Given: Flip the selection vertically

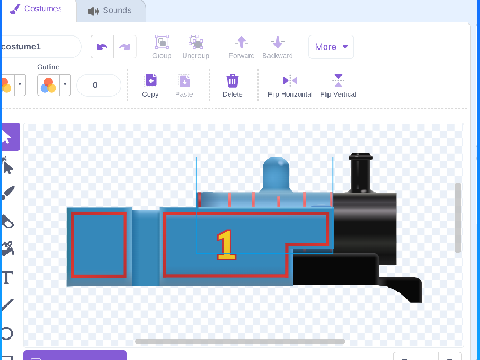Looking at the screenshot, I should [338, 86].
